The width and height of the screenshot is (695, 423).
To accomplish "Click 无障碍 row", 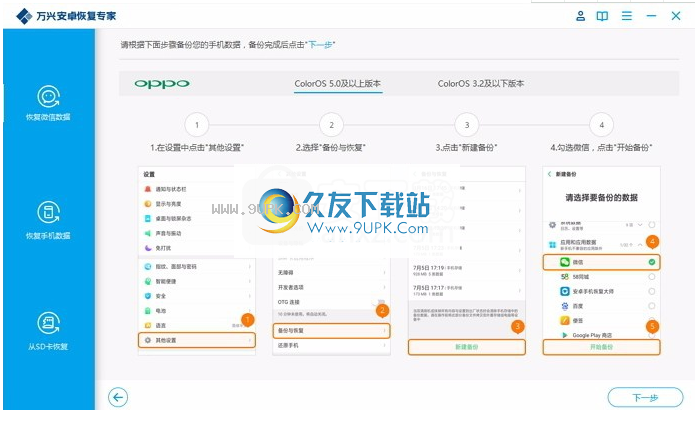I will click(332, 273).
